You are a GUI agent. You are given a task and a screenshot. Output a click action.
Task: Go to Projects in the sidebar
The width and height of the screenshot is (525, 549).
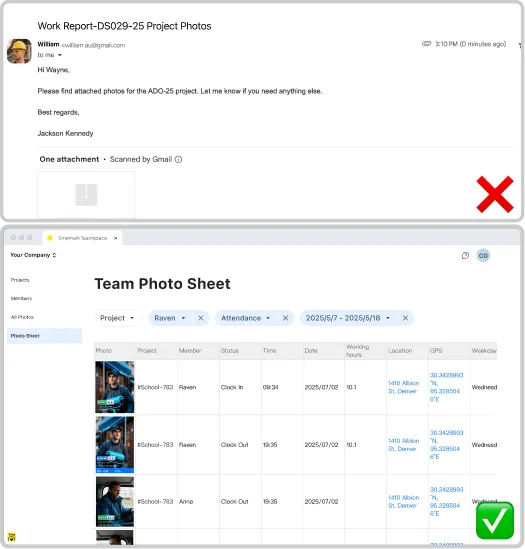20,280
